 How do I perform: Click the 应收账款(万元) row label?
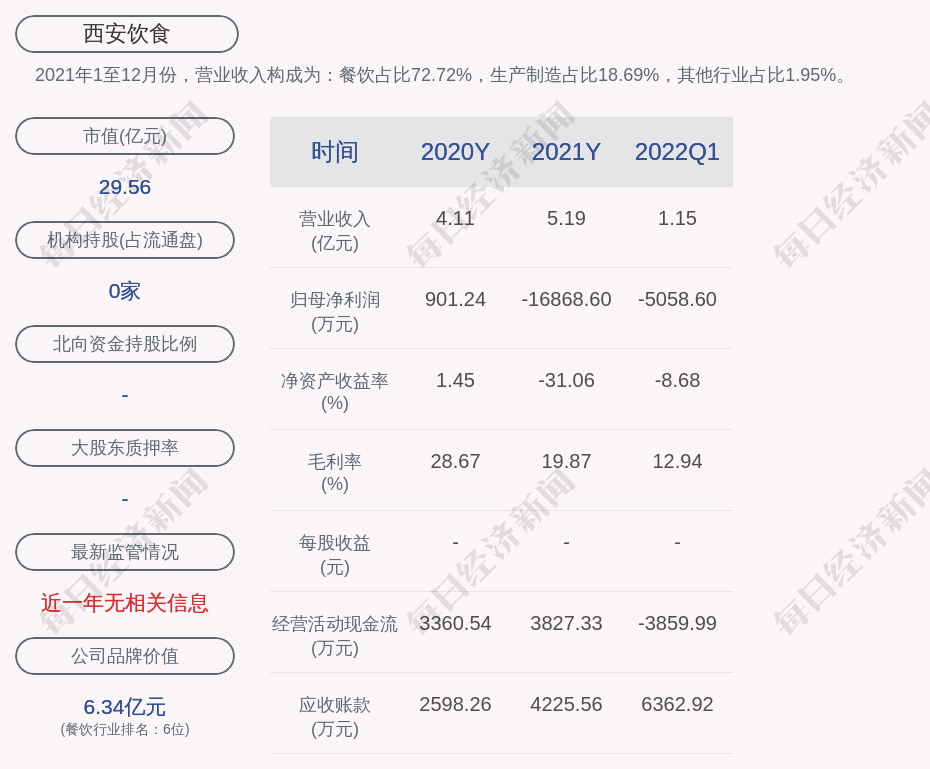(x=335, y=717)
